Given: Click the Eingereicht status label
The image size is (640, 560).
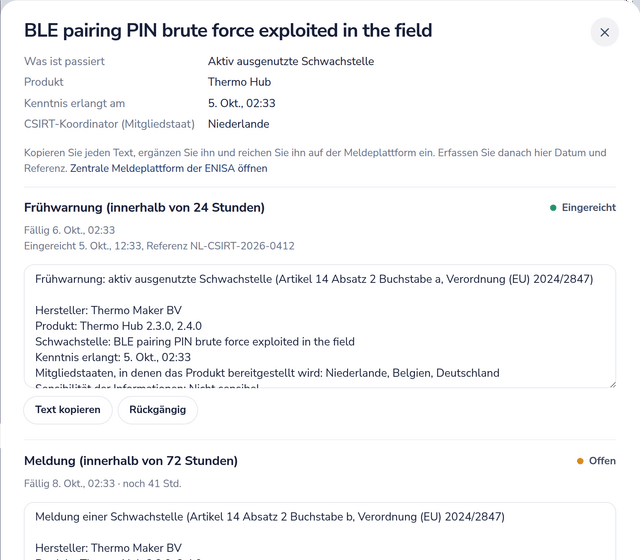Looking at the screenshot, I should pyautogui.click(x=589, y=208).
